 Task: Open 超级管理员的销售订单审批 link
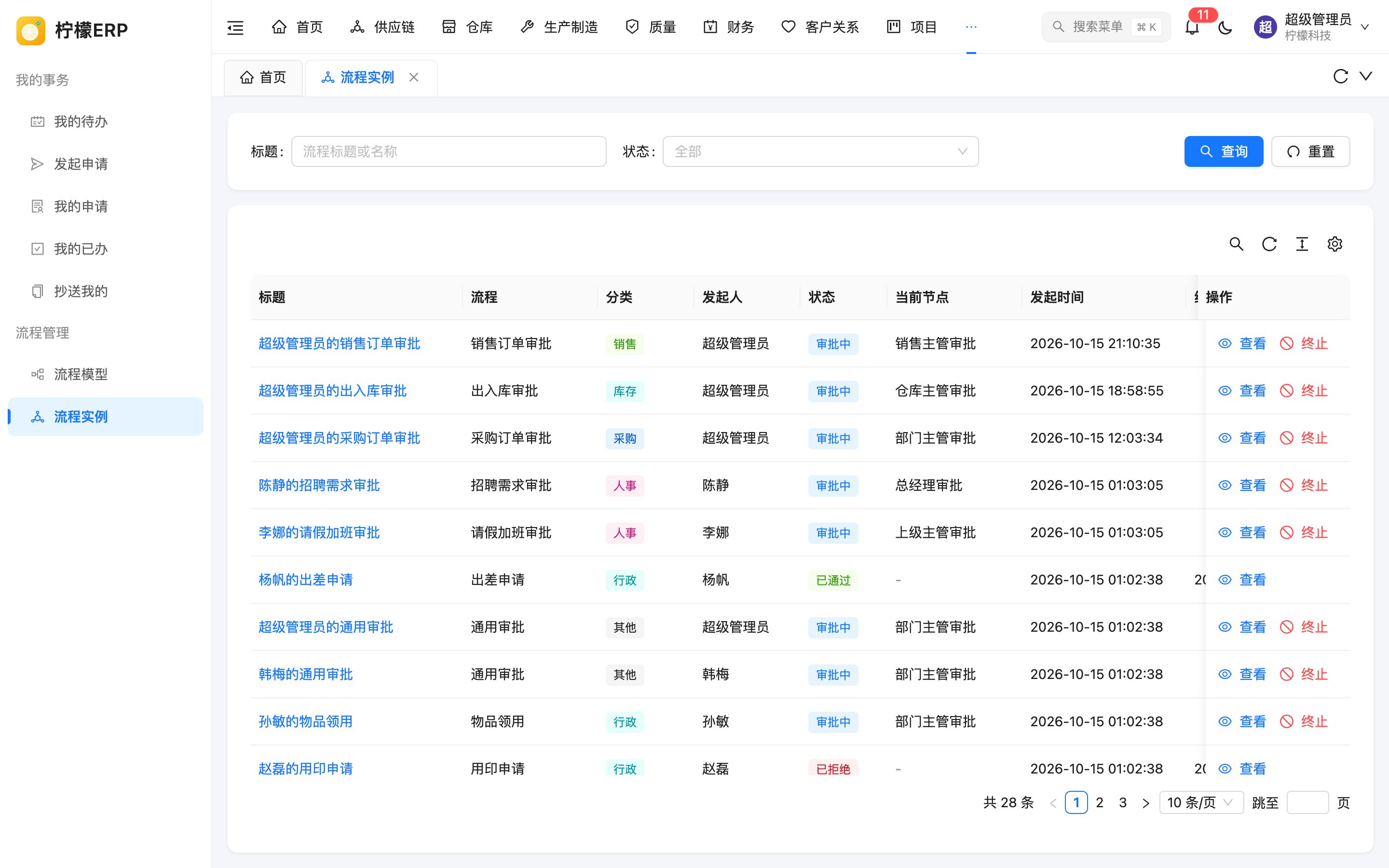click(339, 343)
